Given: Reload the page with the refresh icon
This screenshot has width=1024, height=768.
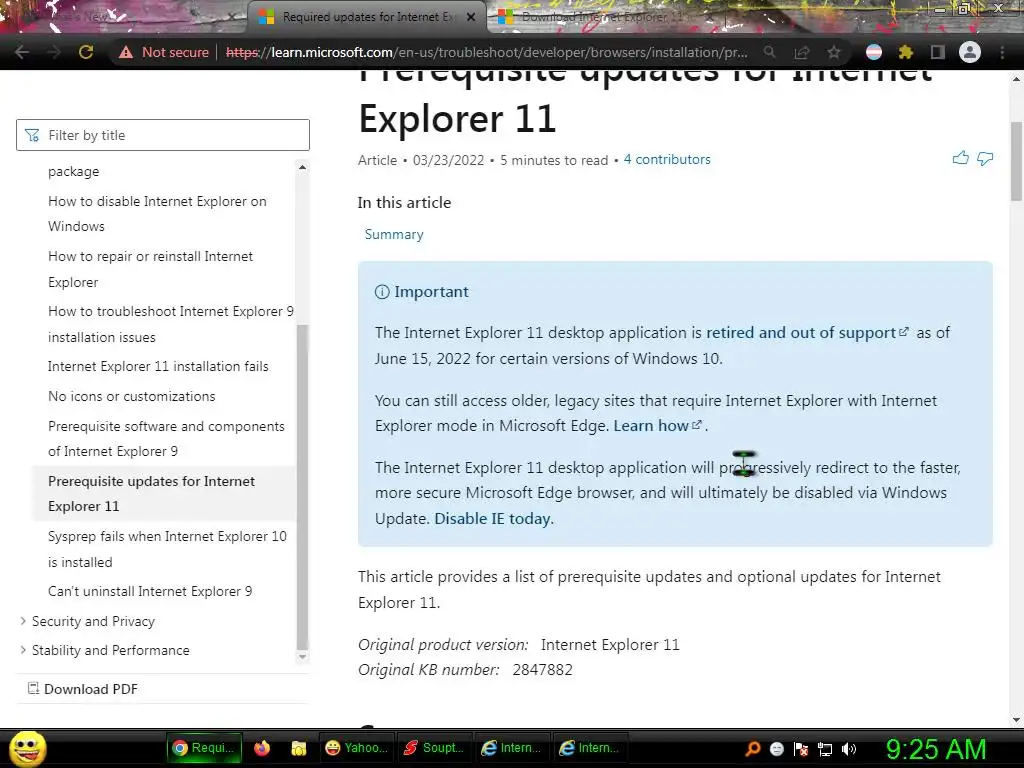Looking at the screenshot, I should [x=86, y=52].
